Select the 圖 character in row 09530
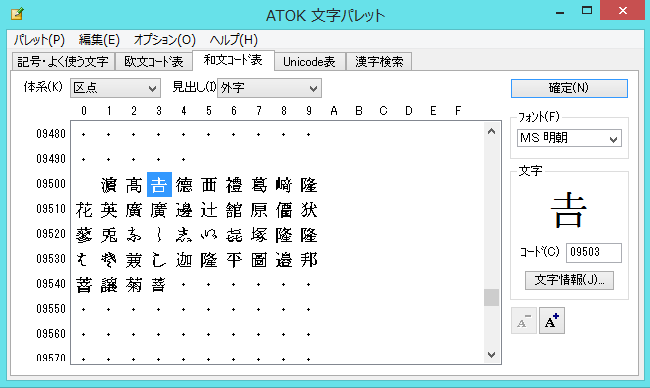This screenshot has width=650, height=388. click(x=259, y=260)
